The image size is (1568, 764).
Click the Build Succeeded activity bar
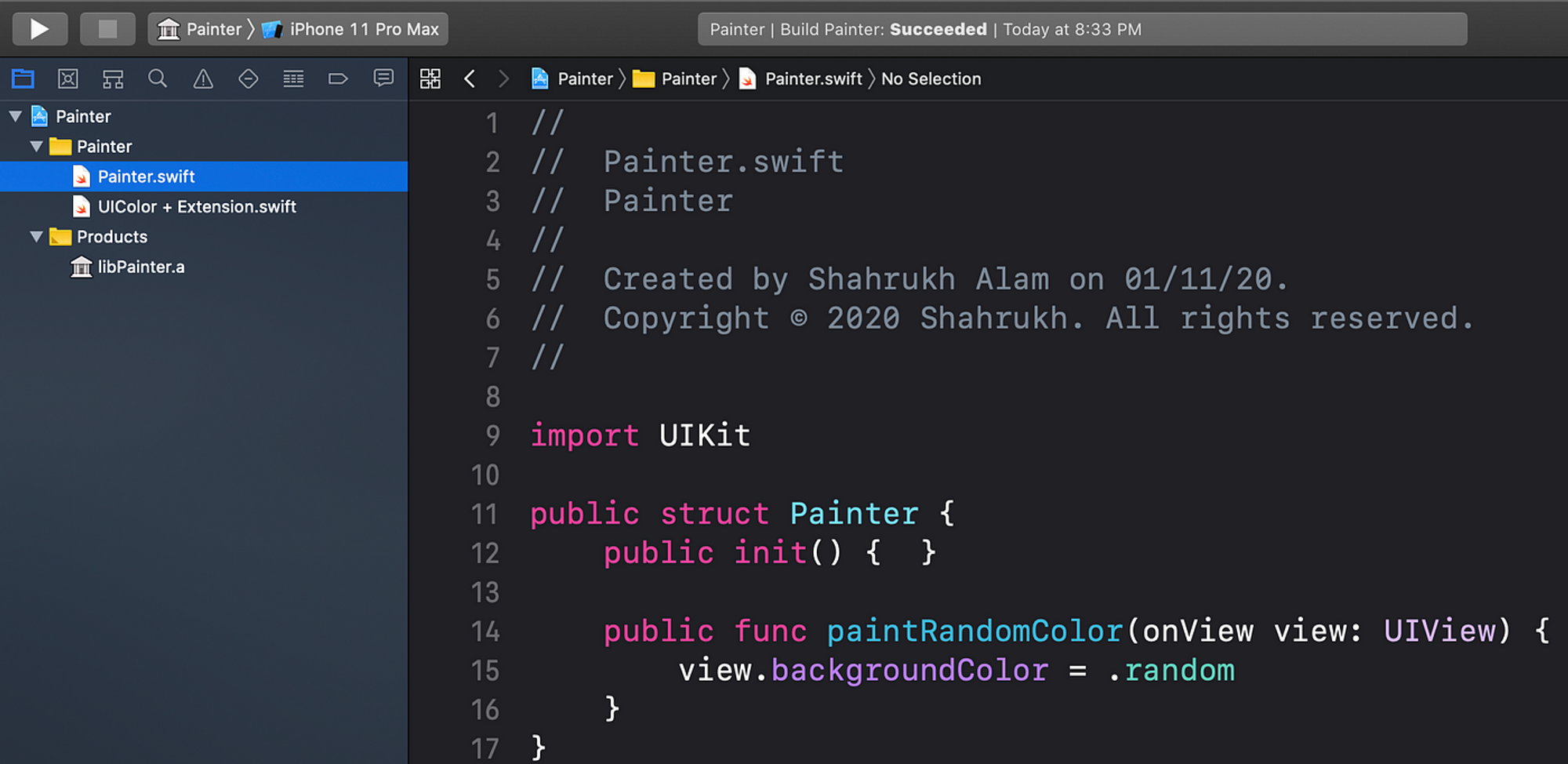[x=1082, y=29]
